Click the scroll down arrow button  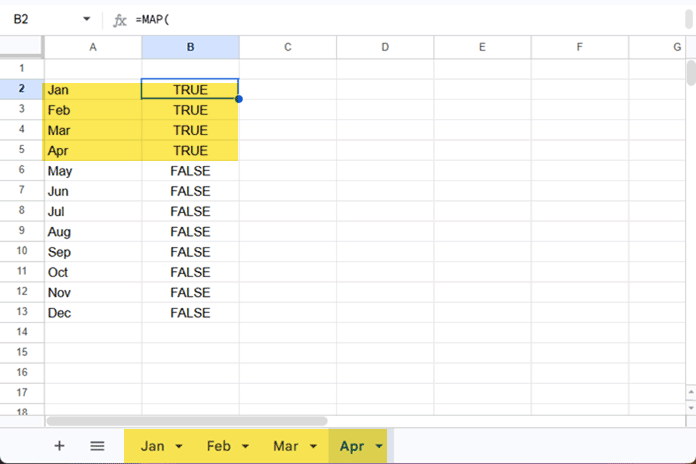tap(691, 408)
